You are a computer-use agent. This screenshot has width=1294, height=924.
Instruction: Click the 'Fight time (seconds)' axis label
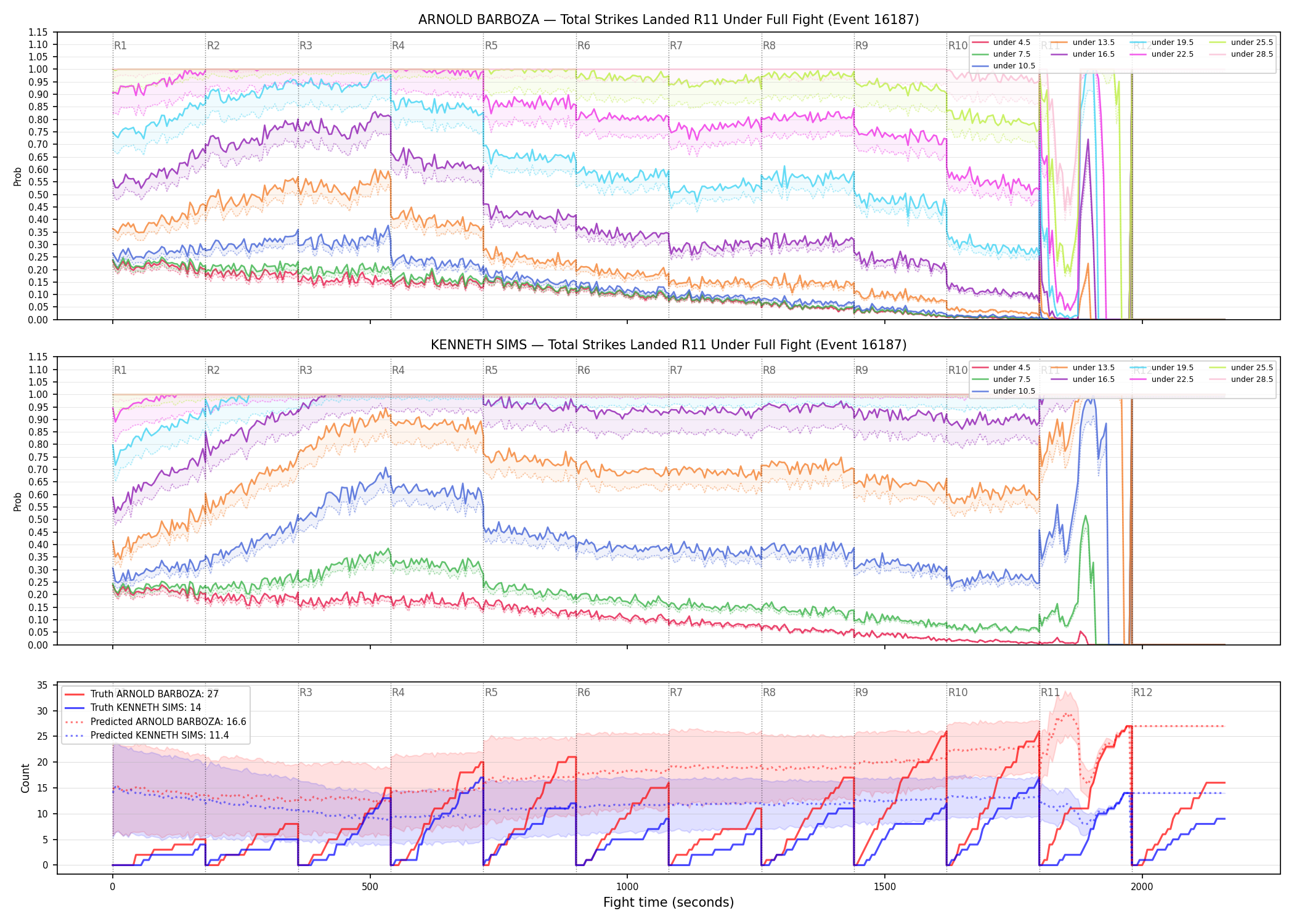pos(669,902)
